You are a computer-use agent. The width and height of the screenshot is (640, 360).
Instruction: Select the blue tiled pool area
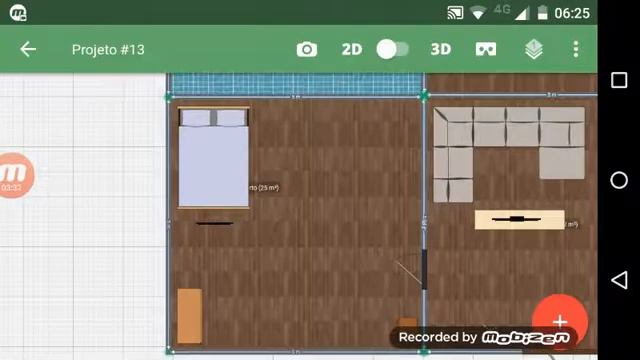297,84
